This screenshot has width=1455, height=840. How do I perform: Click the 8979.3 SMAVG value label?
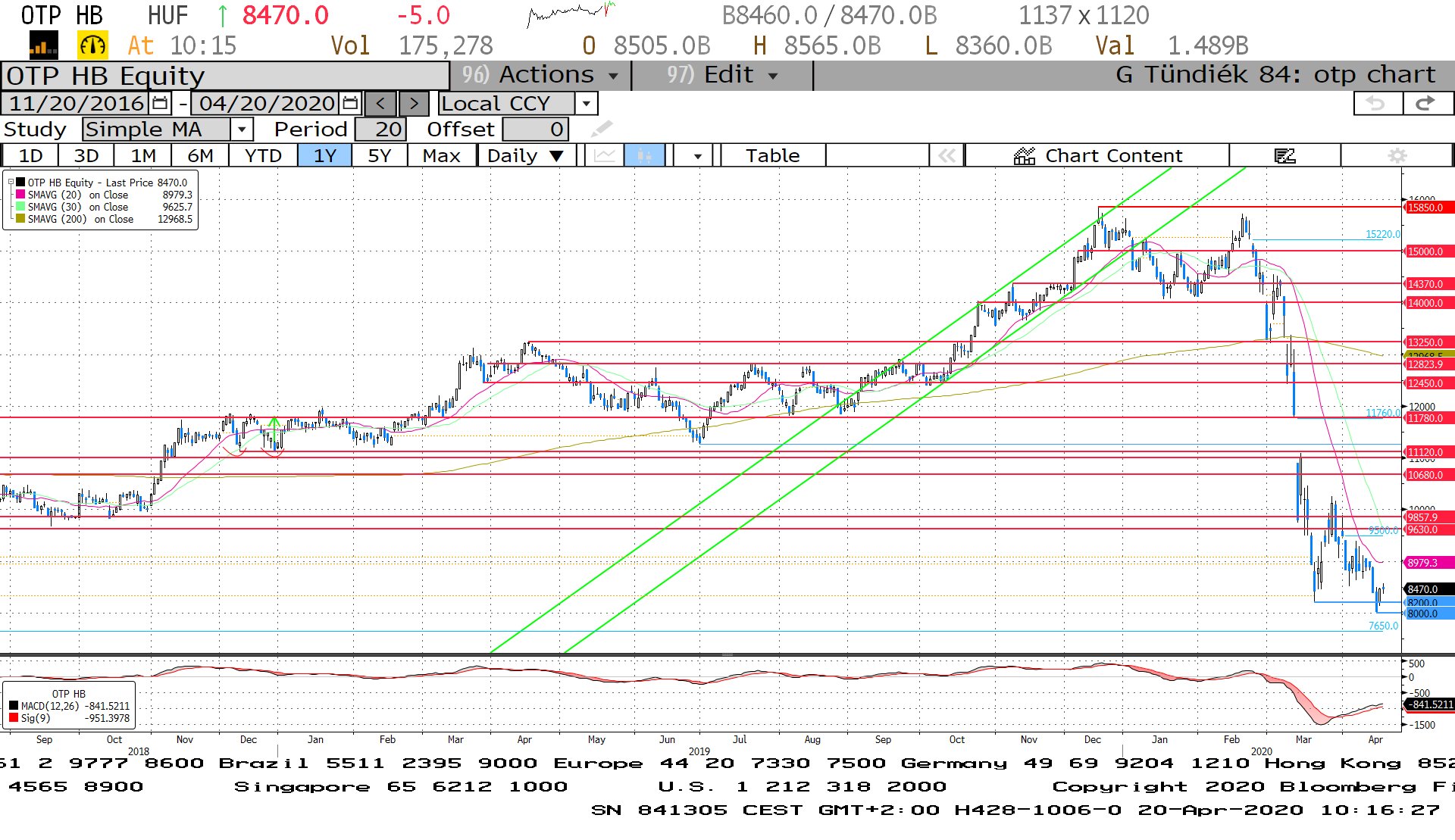pyautogui.click(x=1428, y=562)
